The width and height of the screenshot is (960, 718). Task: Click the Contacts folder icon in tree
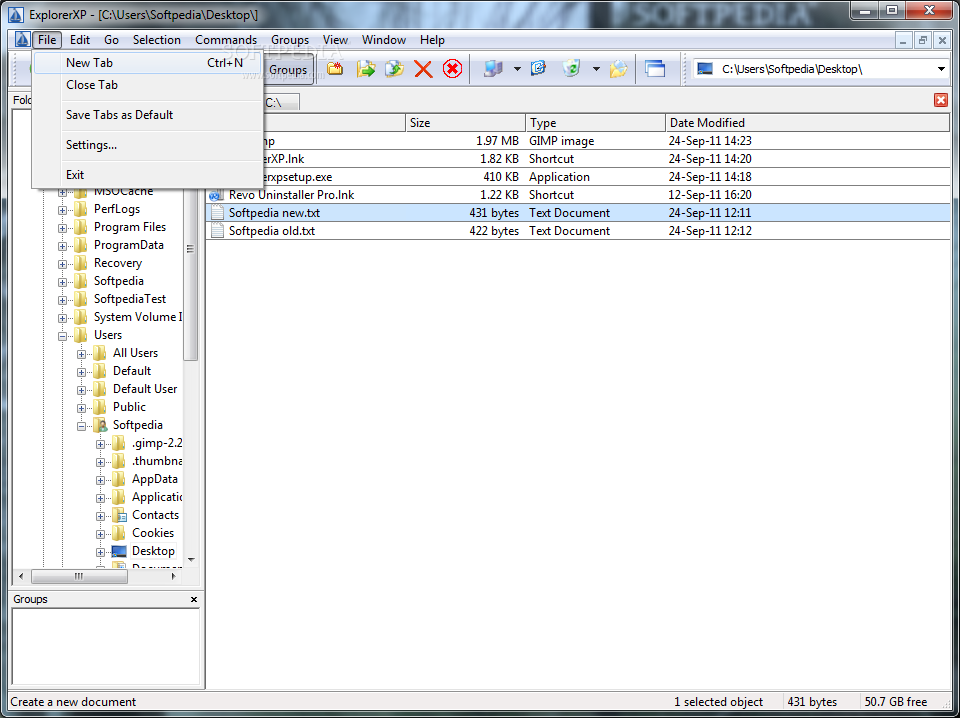pos(119,515)
